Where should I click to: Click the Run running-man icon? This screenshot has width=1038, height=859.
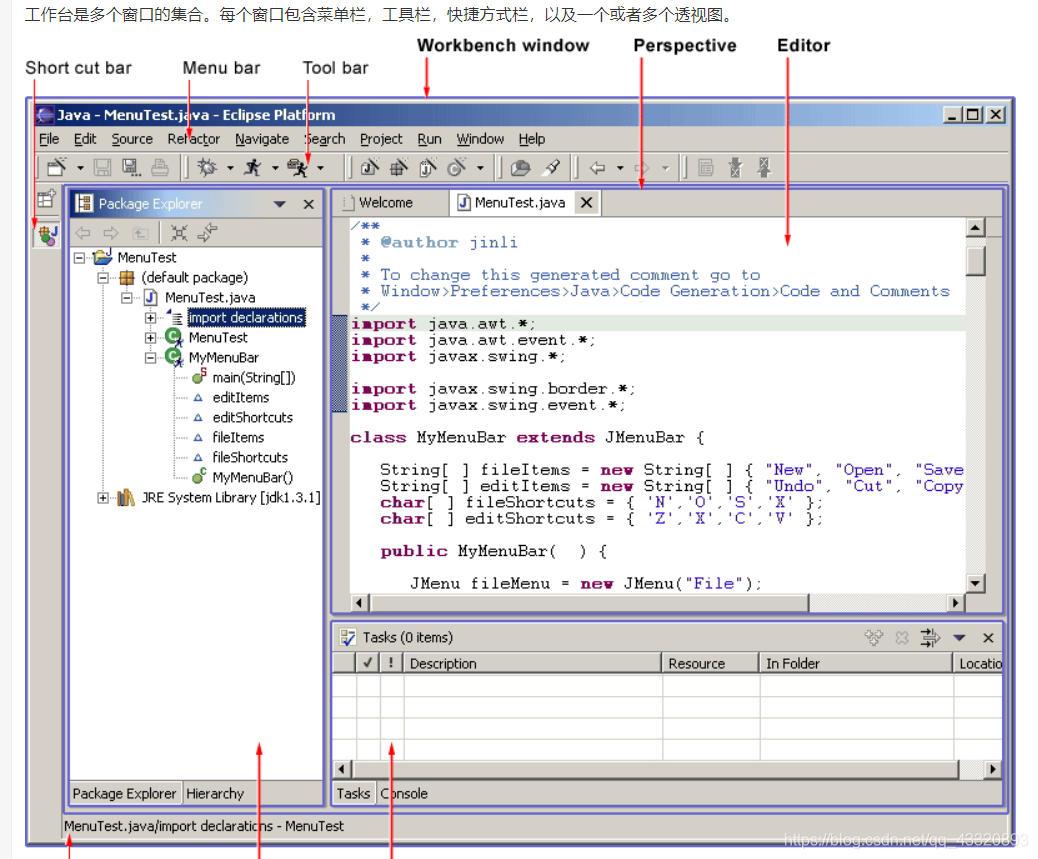tap(252, 167)
